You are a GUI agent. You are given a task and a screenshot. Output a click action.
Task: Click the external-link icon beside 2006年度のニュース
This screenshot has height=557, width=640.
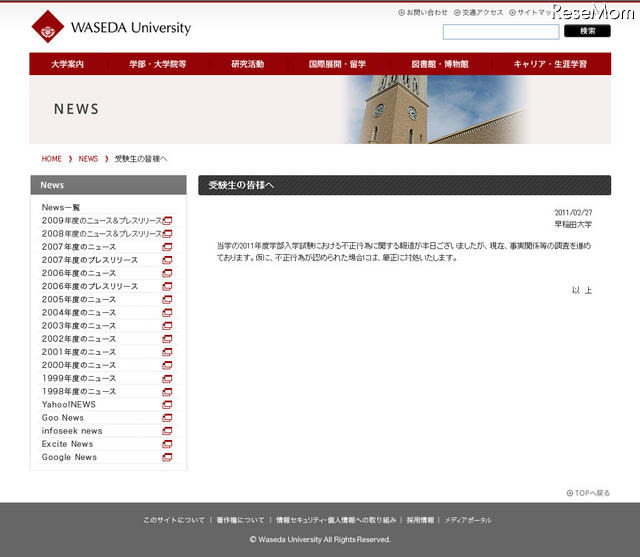tap(167, 273)
